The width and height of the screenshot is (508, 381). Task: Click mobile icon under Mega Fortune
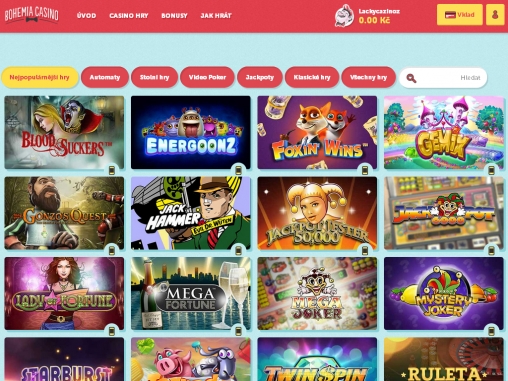(238, 331)
